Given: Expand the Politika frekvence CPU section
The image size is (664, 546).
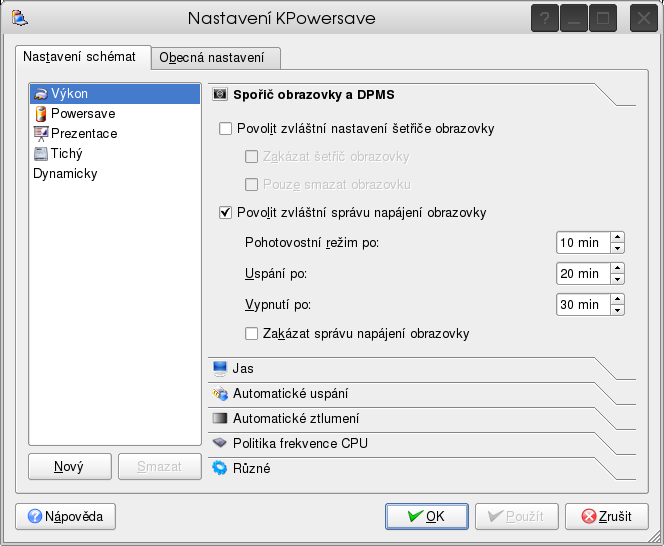Looking at the screenshot, I should pos(422,443).
